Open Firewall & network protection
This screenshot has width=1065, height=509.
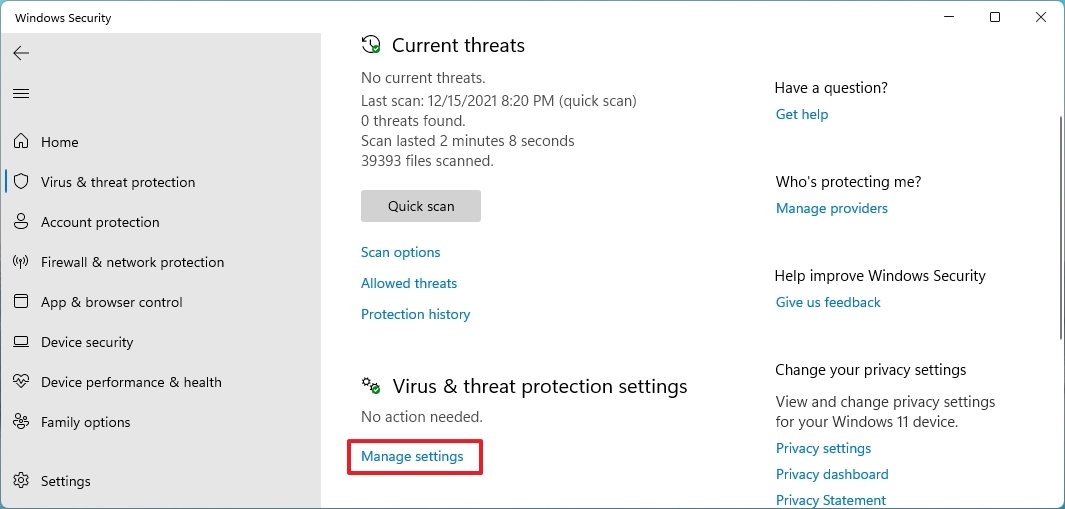click(x=132, y=262)
